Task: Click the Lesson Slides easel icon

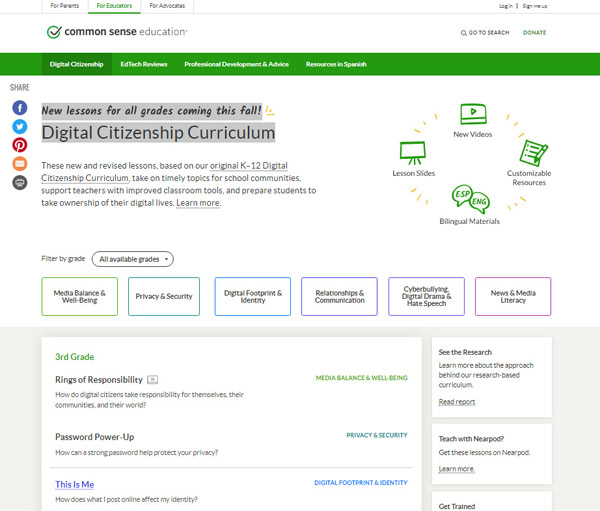Action: [412, 153]
